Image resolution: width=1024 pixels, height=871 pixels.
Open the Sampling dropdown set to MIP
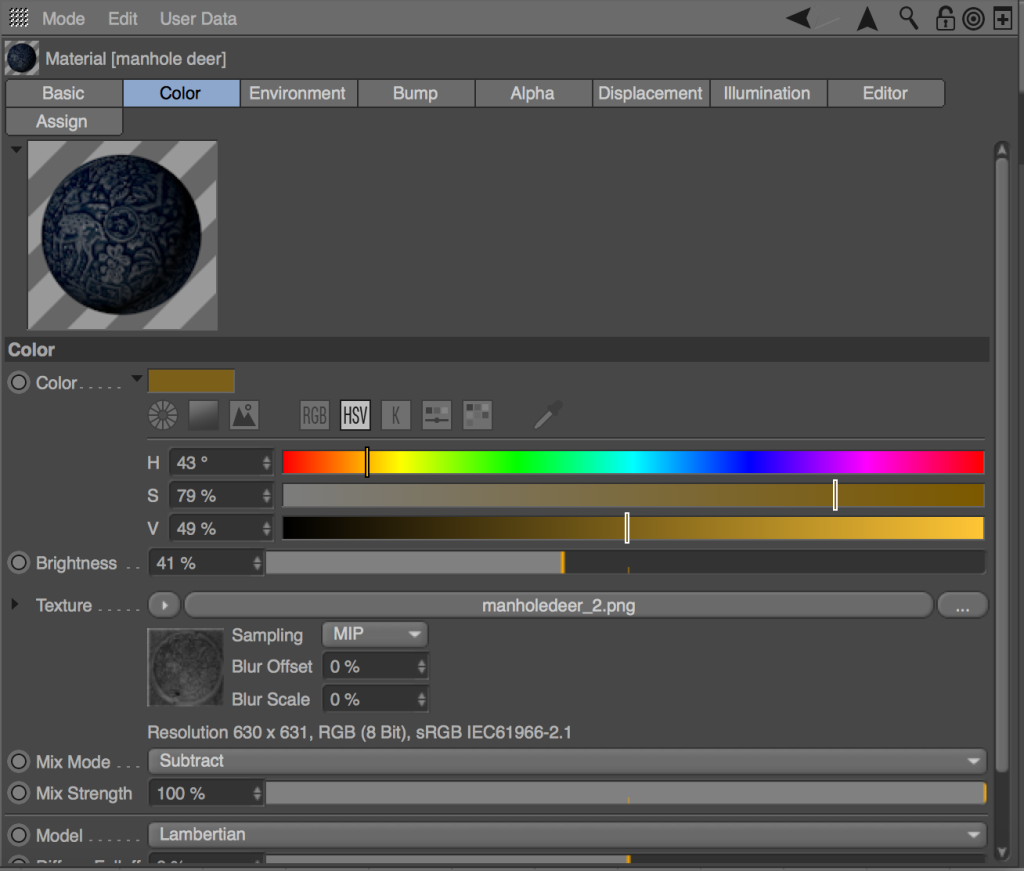pos(374,633)
